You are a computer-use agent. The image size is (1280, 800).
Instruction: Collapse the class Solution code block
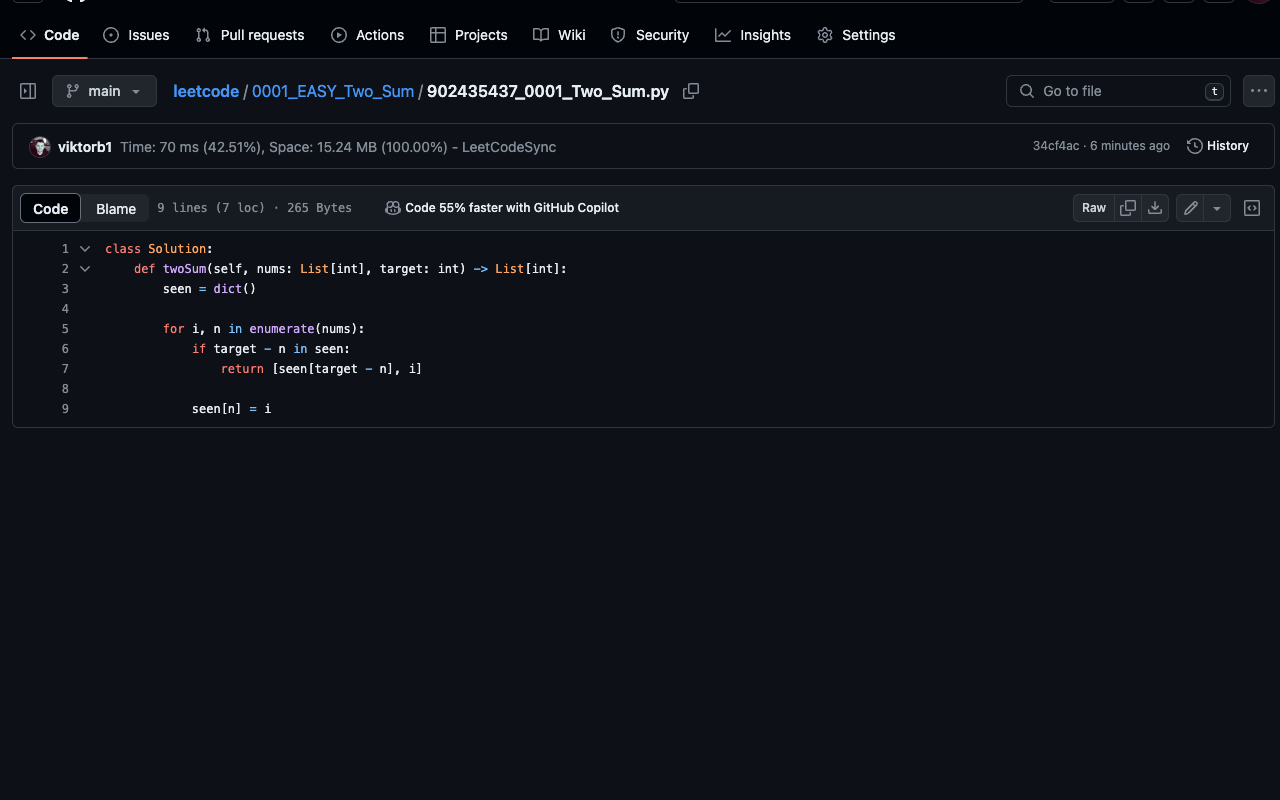(84, 248)
